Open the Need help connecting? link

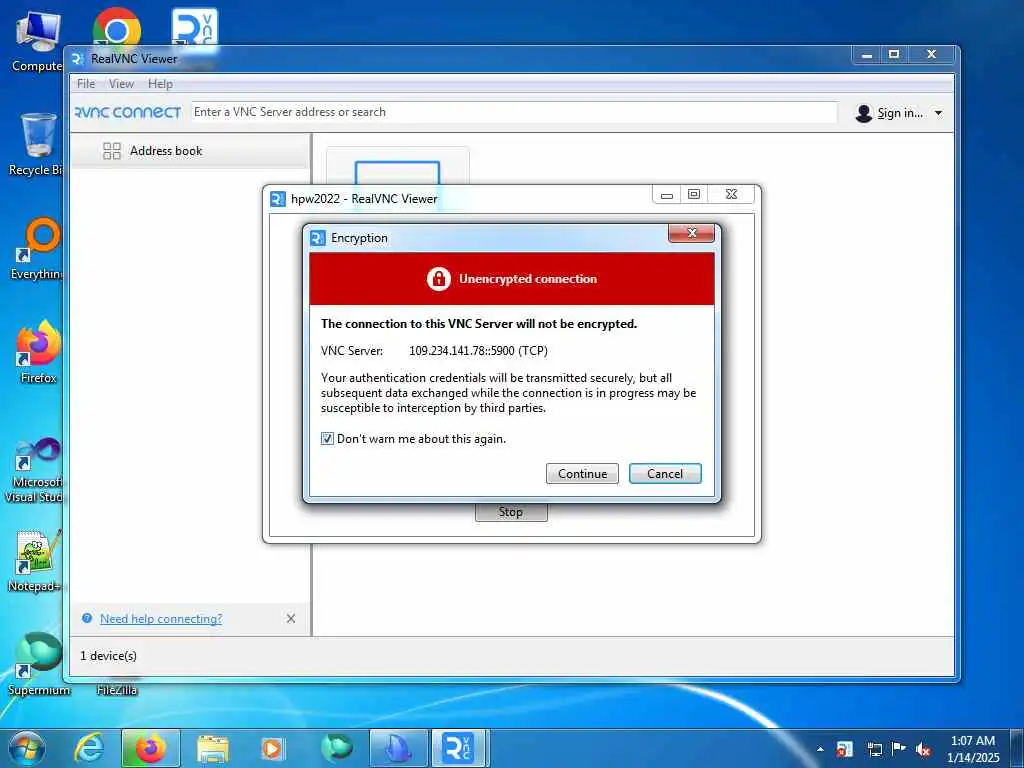coord(161,618)
